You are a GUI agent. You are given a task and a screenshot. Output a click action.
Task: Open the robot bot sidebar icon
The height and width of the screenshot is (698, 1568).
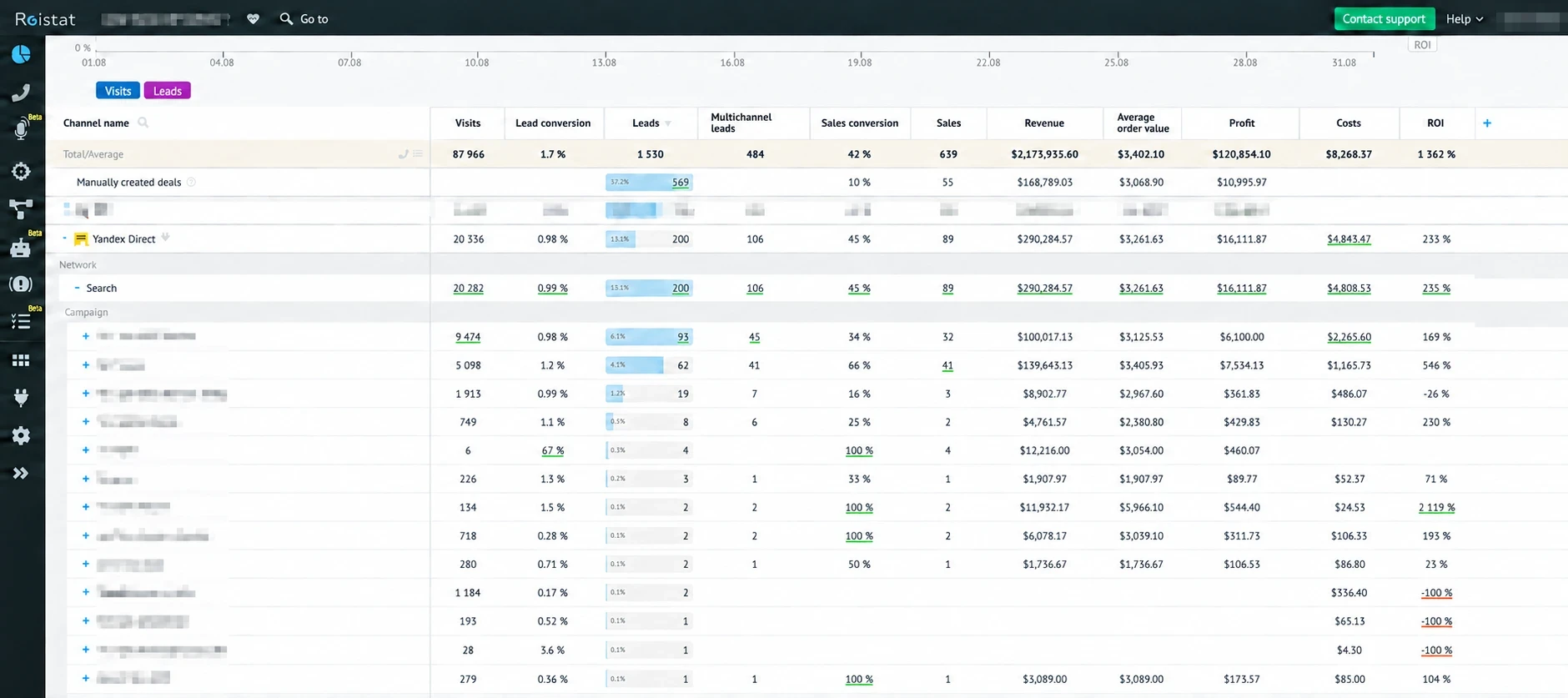(21, 248)
